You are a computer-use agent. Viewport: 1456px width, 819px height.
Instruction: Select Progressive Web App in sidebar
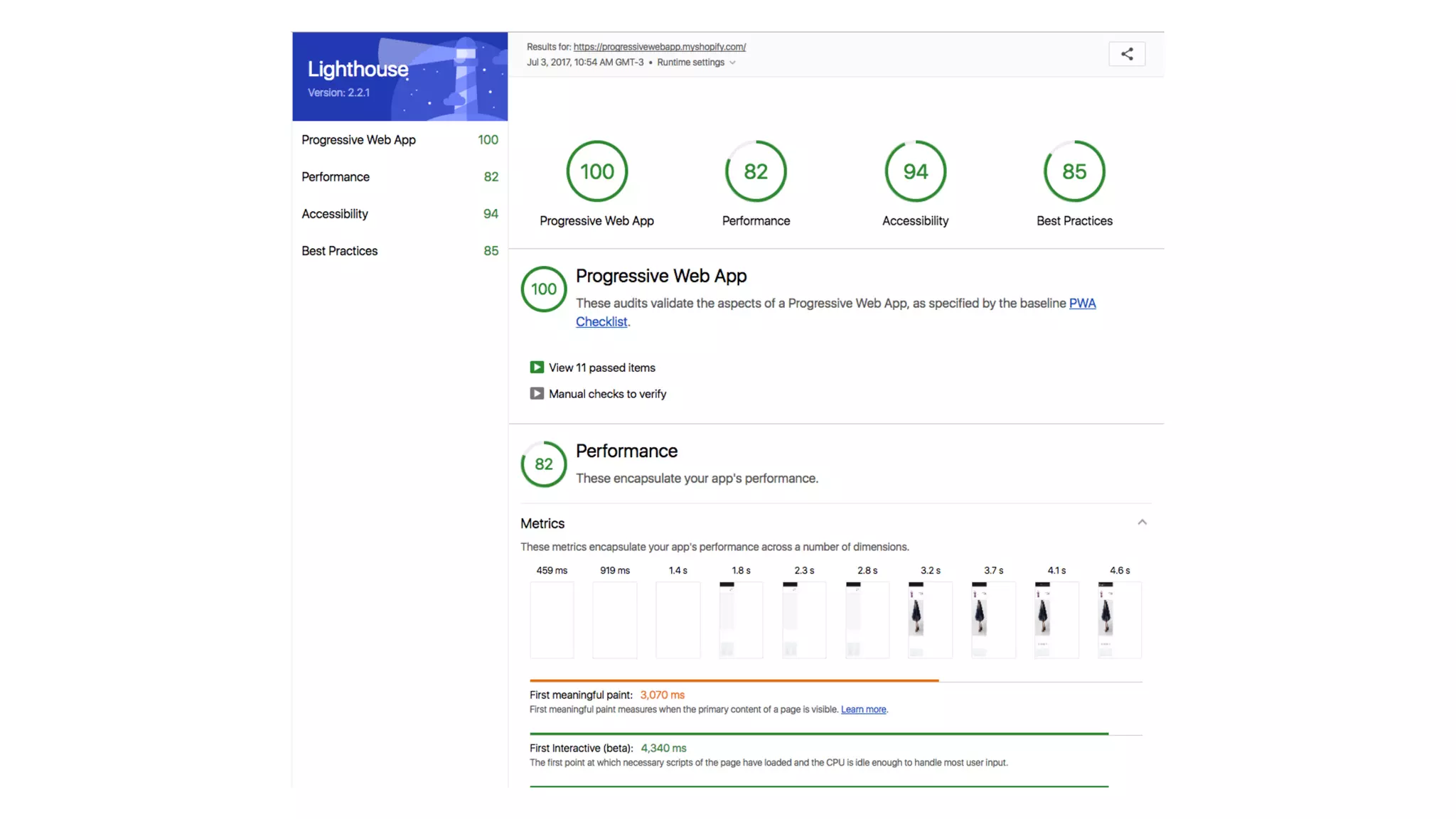[358, 140]
